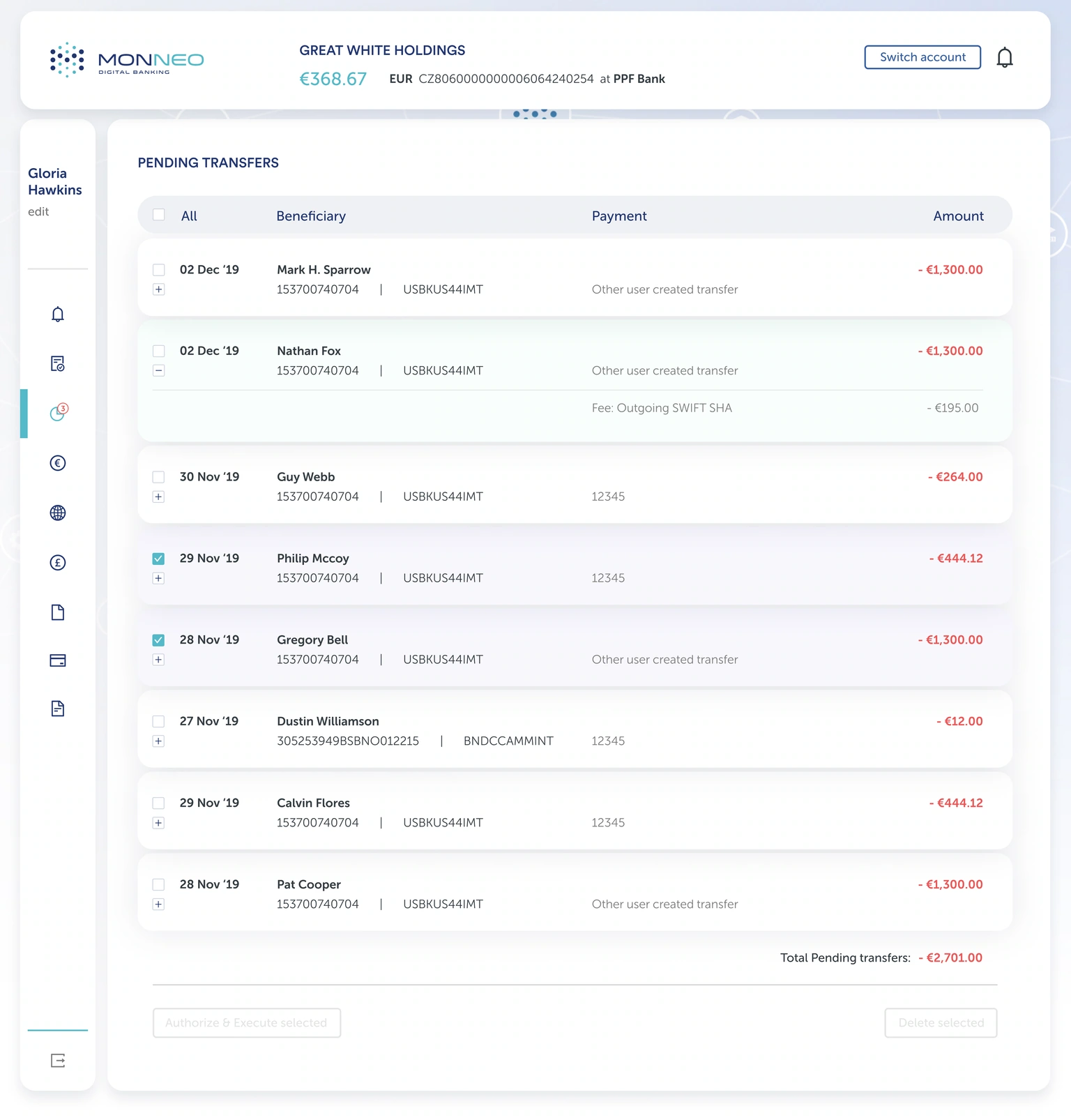This screenshot has width=1071, height=1120.
Task: Tick the All checkbox in table header
Action: click(x=159, y=215)
